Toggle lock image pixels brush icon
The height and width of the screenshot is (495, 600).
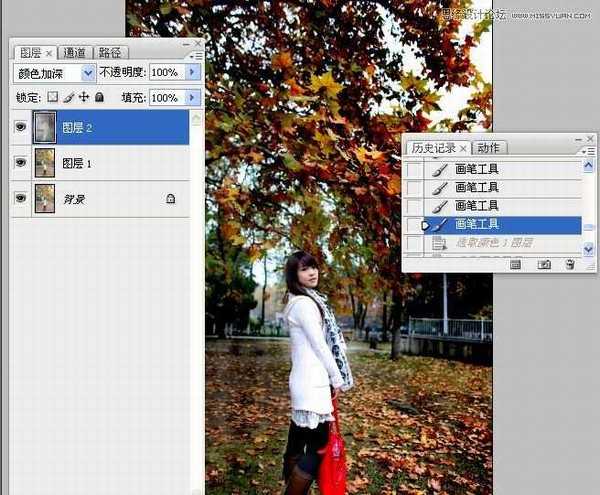68,97
